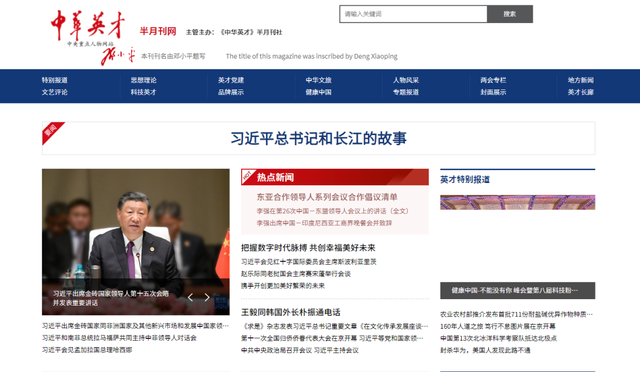
Task: Click the 半月刊网 red title text
Action: click(158, 31)
